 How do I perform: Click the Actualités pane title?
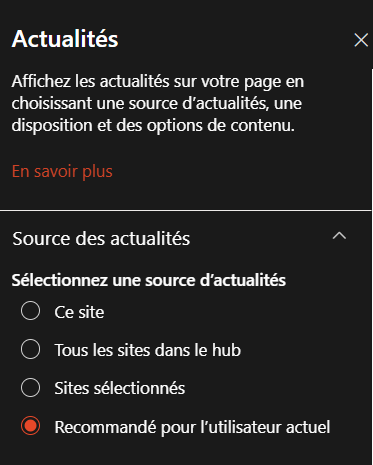tap(65, 39)
